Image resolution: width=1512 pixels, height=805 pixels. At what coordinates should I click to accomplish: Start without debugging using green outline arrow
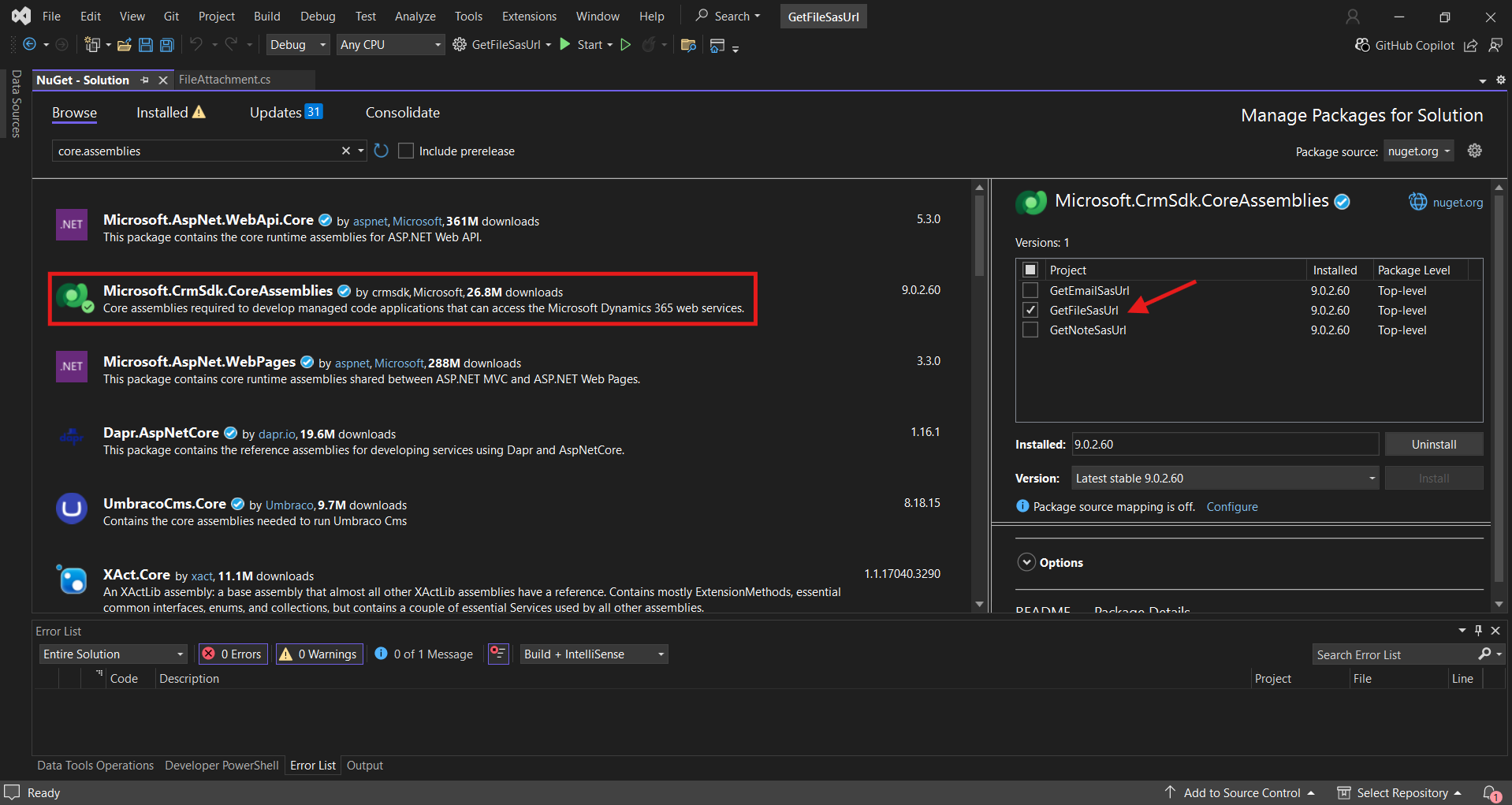[625, 45]
